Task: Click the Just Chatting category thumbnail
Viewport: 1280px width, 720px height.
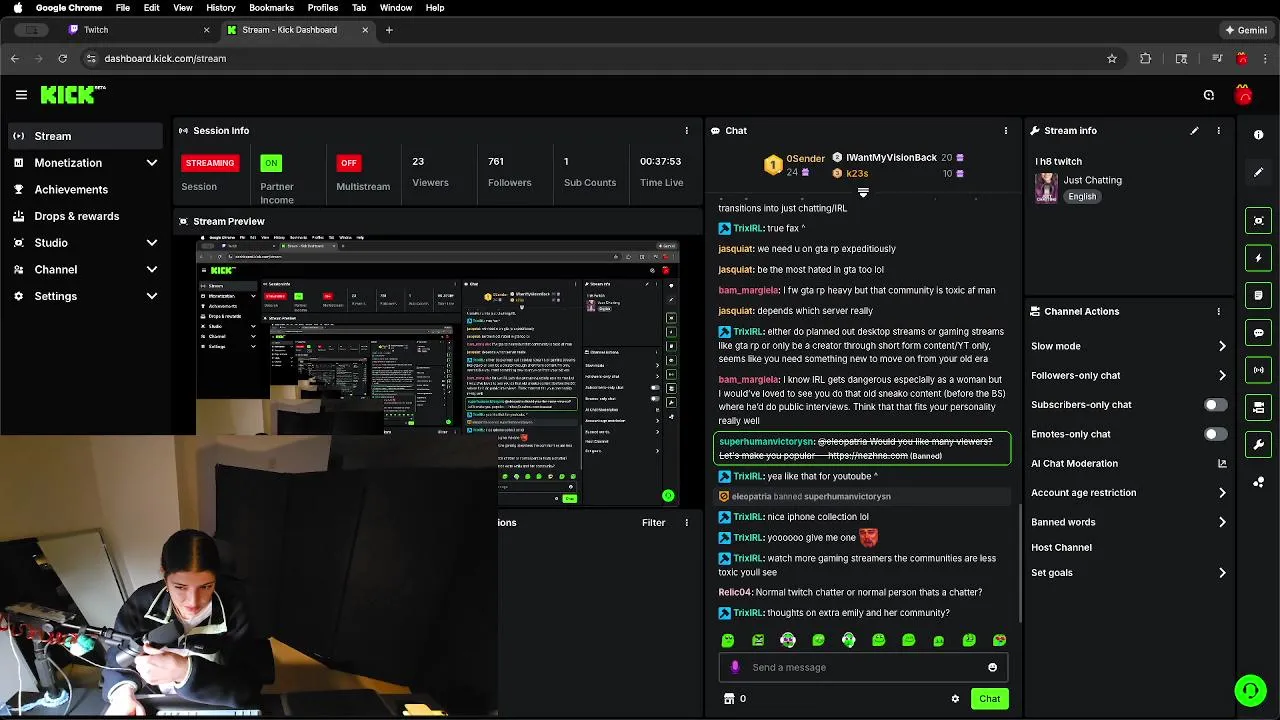Action: pyautogui.click(x=1046, y=188)
